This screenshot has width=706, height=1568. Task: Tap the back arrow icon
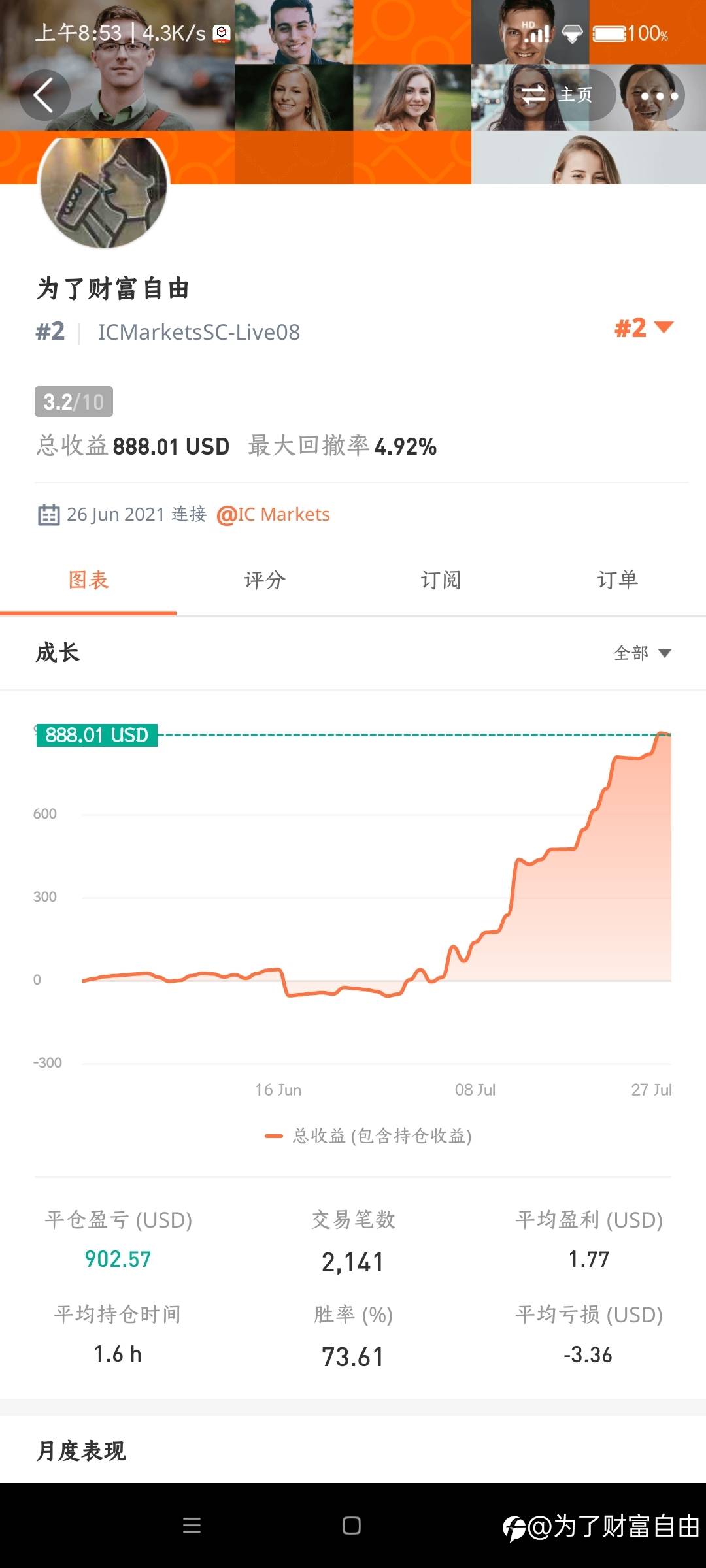coord(44,95)
